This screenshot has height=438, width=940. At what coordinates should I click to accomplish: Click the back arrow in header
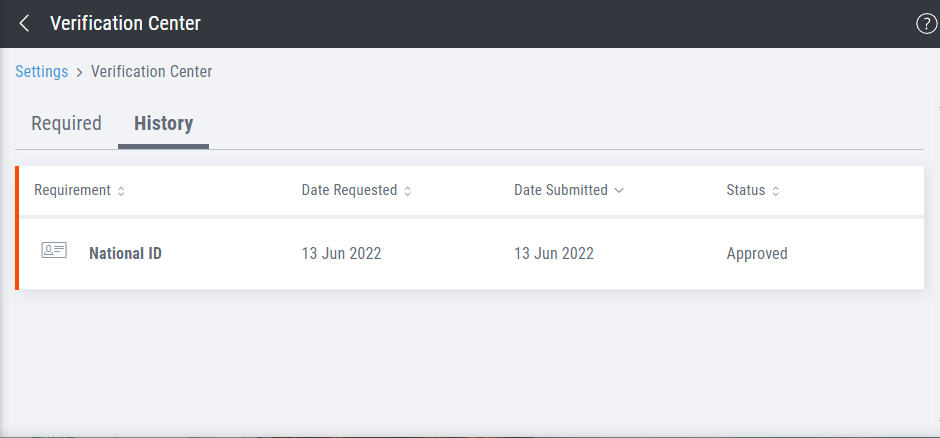click(x=25, y=23)
